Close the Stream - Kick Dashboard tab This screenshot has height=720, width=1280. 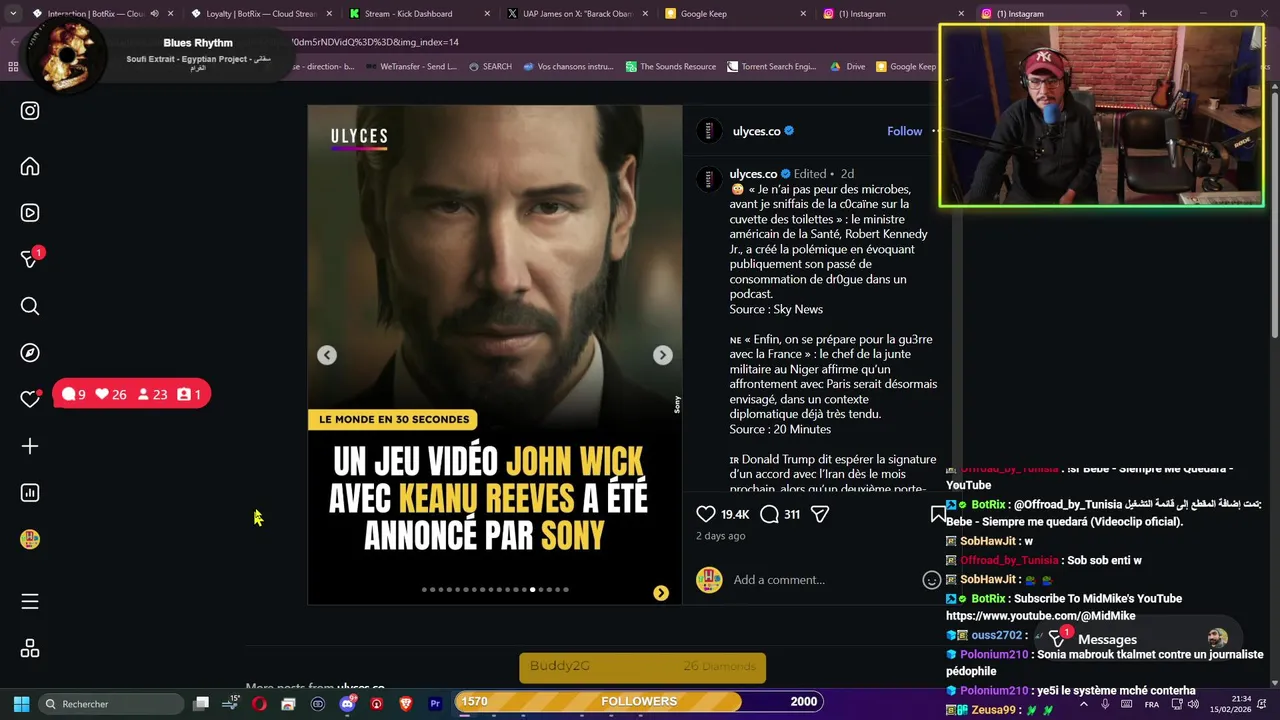click(x=487, y=14)
